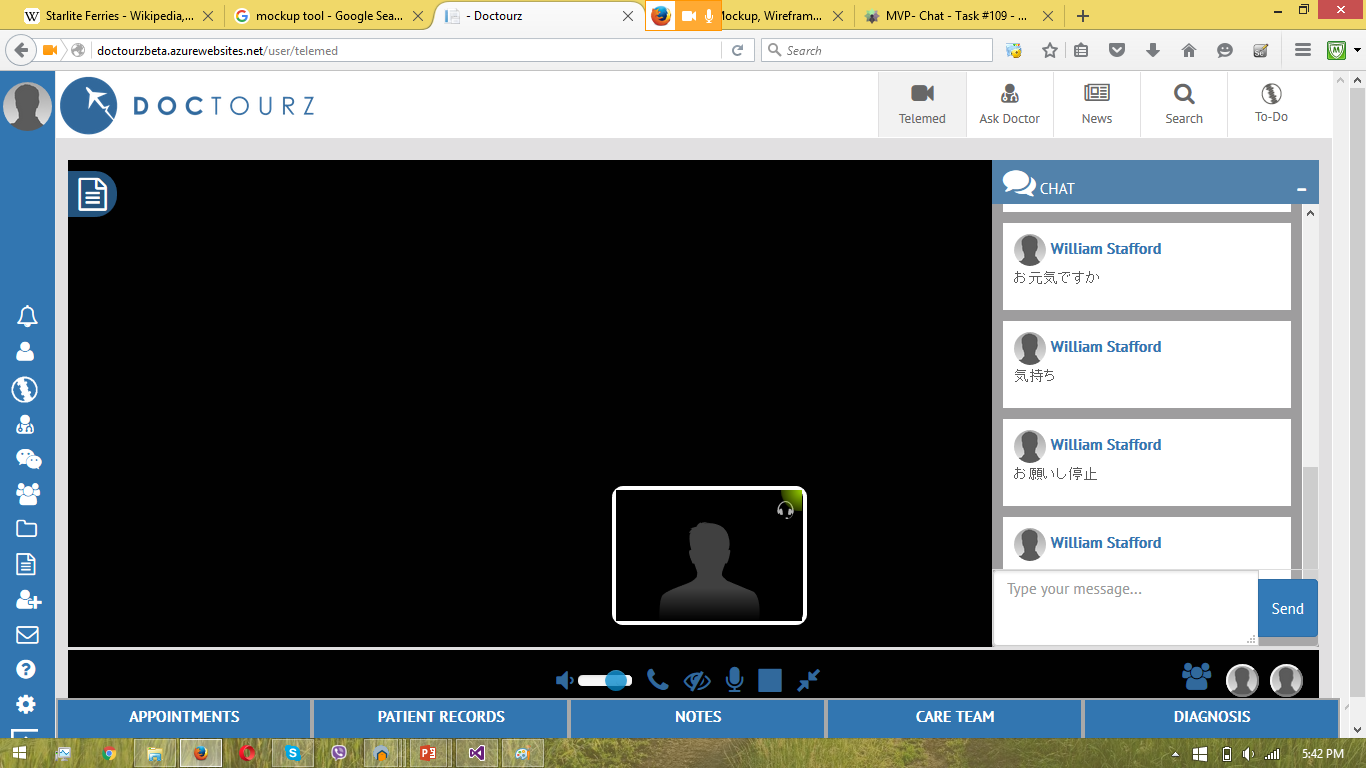Open PowerPoint from the taskbar
The image size is (1366, 768).
(x=430, y=753)
